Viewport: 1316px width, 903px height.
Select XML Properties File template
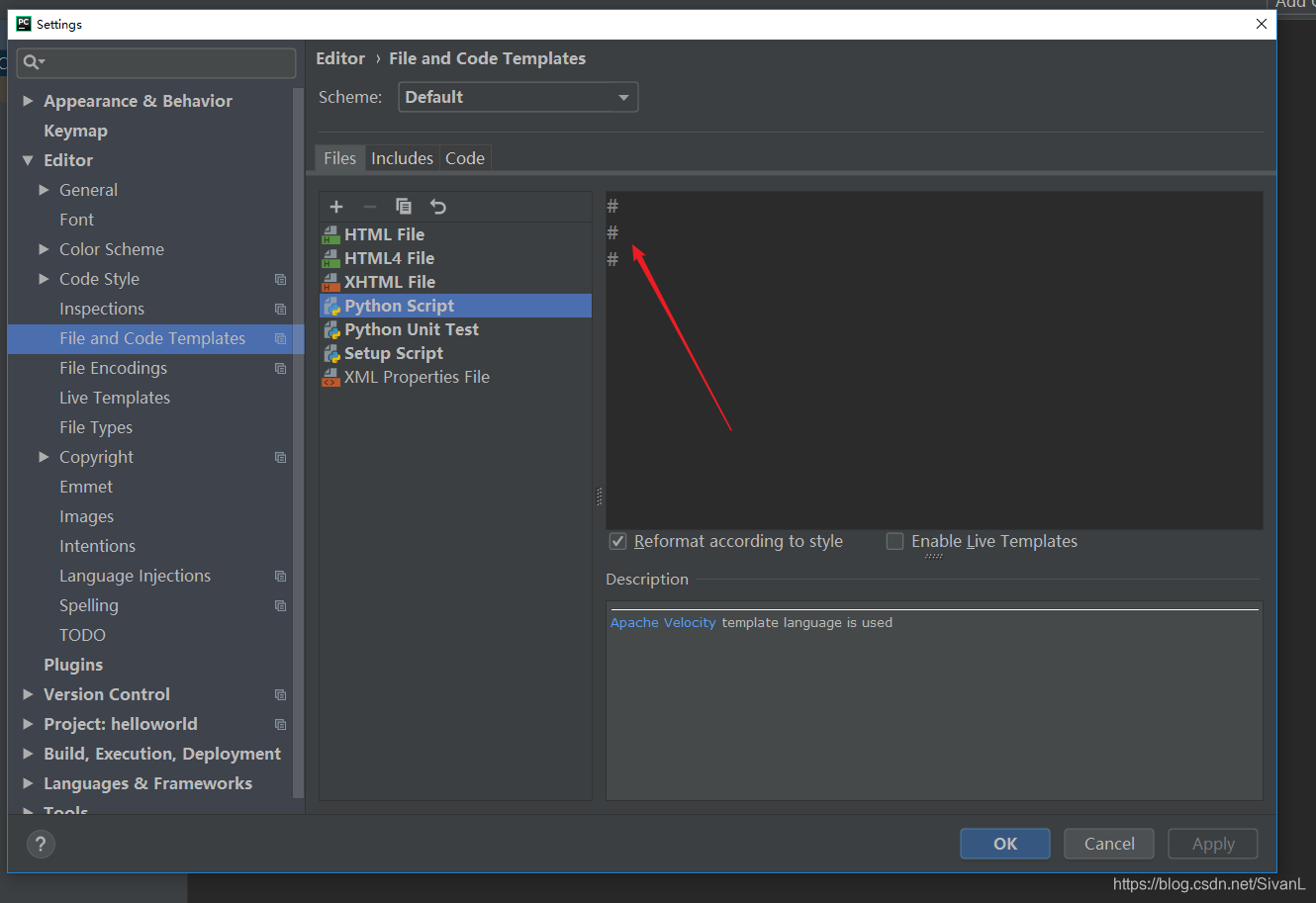tap(455, 377)
